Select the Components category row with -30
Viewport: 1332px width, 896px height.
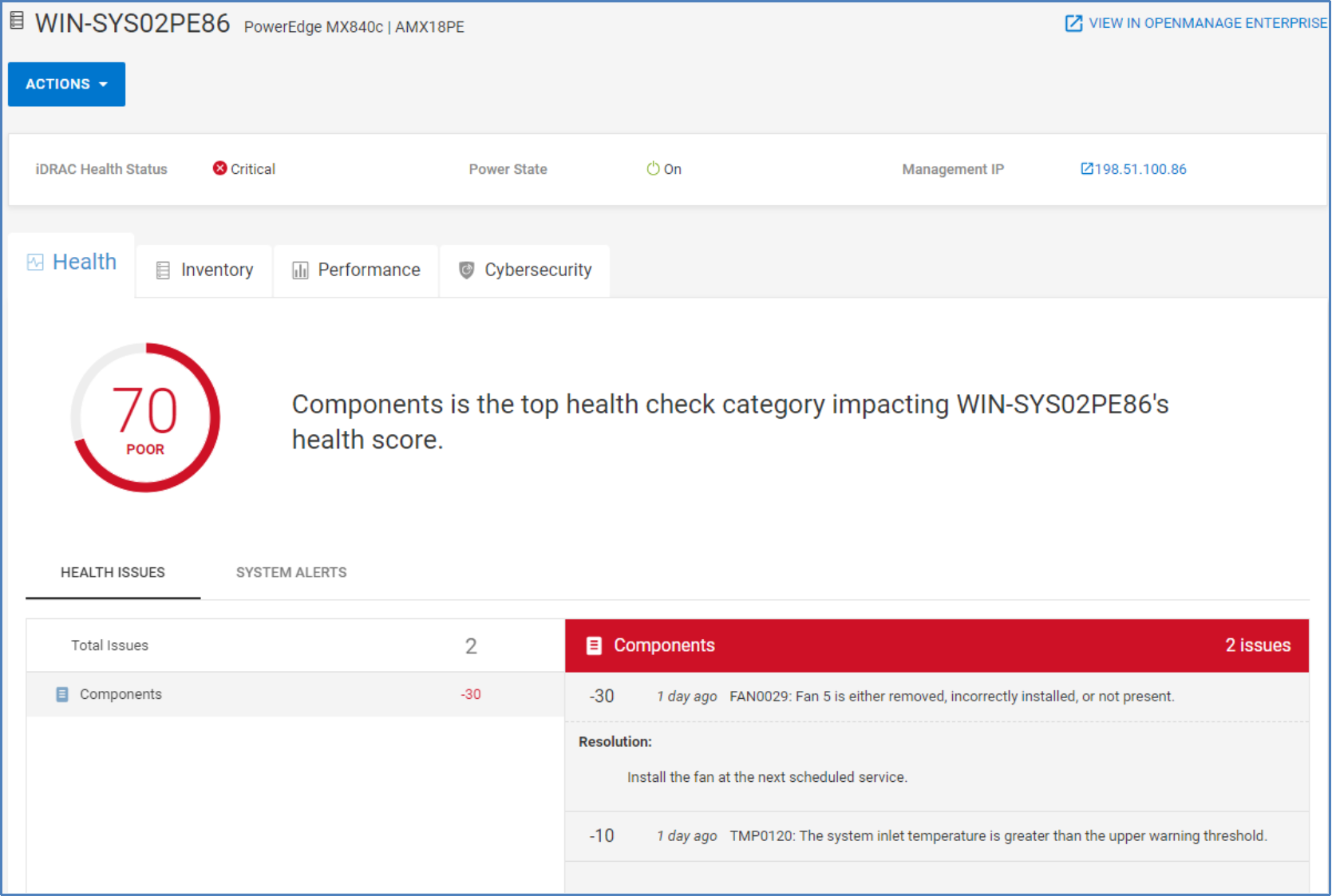pyautogui.click(x=295, y=694)
